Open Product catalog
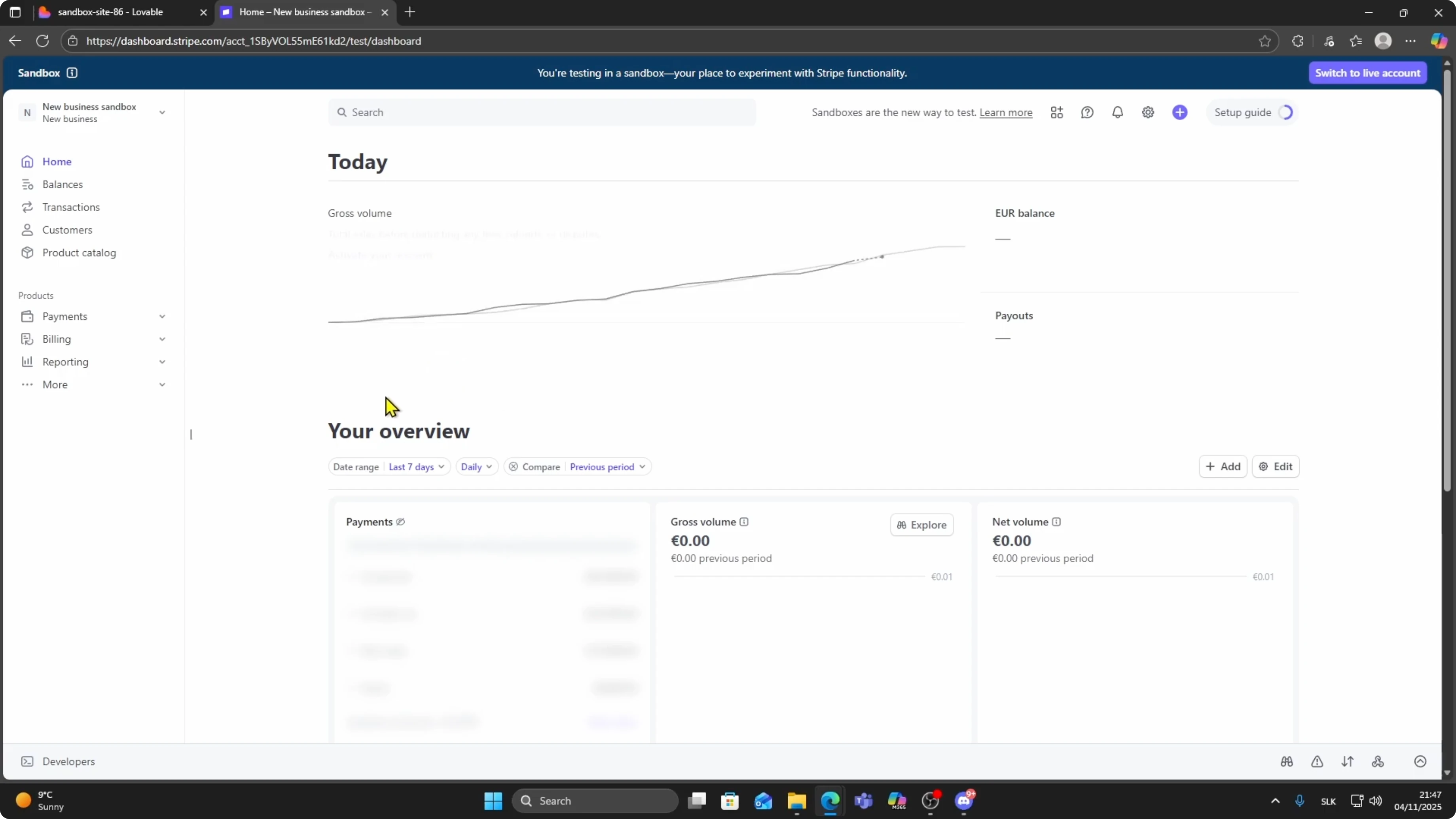The height and width of the screenshot is (819, 1456). [x=79, y=253]
